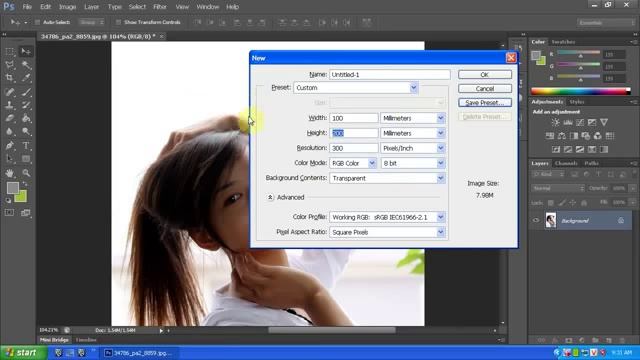Select the Clone Stamp tool
640x360 pixels.
9,105
